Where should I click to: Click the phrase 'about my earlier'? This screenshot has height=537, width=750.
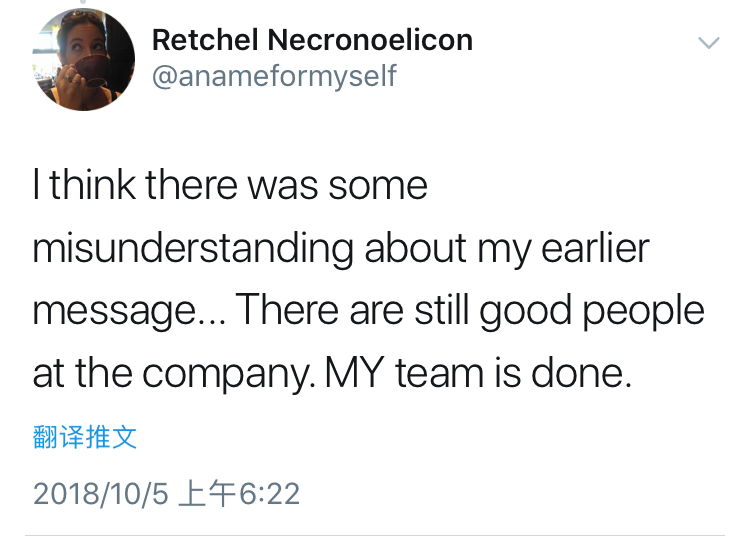507,248
